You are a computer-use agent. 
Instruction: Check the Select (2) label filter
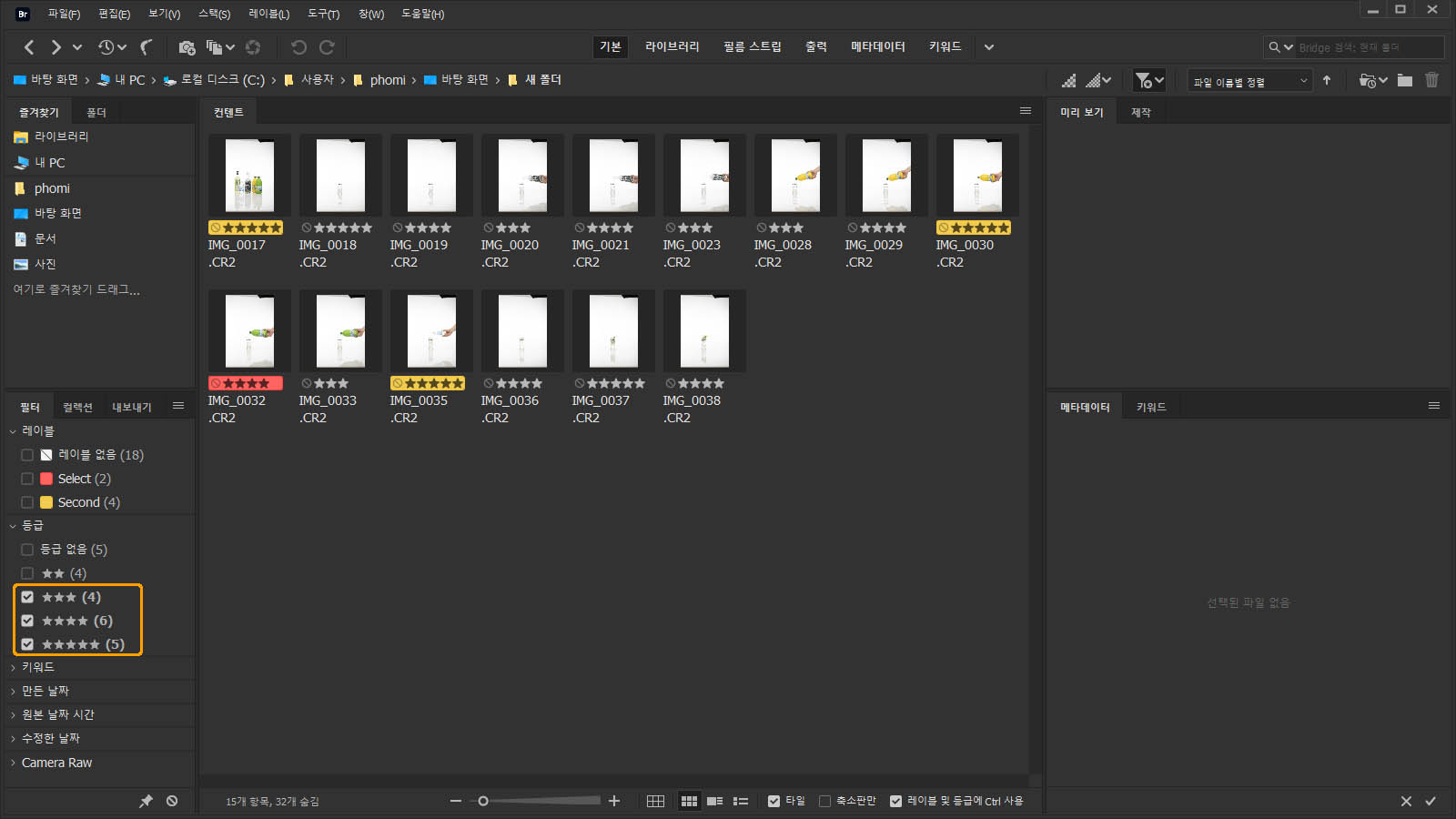tap(27, 479)
